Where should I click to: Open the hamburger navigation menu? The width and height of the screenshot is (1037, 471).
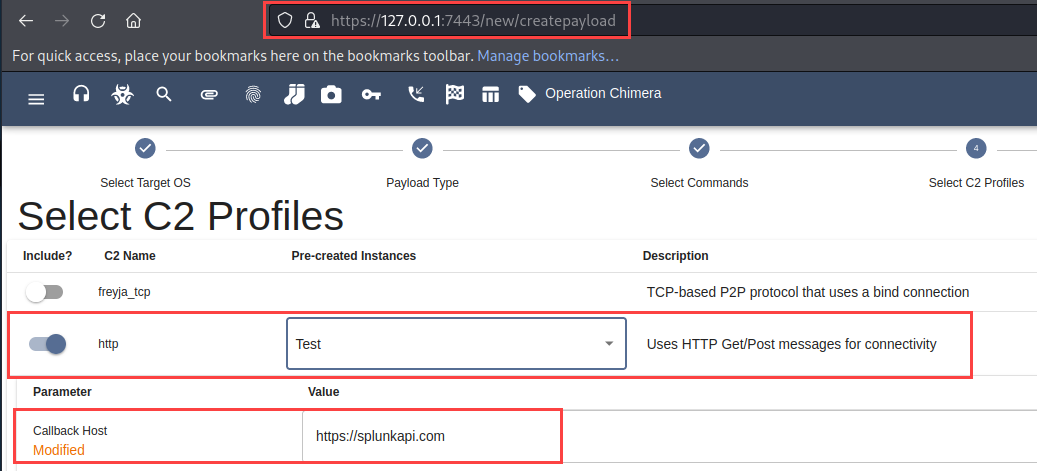36,98
